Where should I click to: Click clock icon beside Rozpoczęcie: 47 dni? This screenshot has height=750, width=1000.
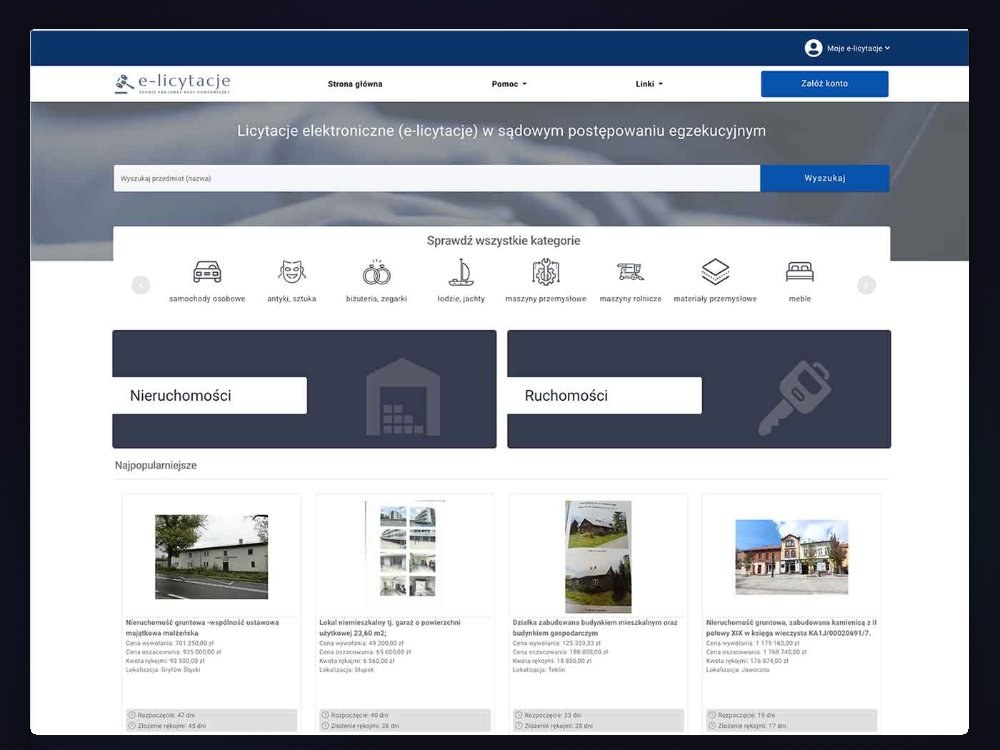click(132, 715)
